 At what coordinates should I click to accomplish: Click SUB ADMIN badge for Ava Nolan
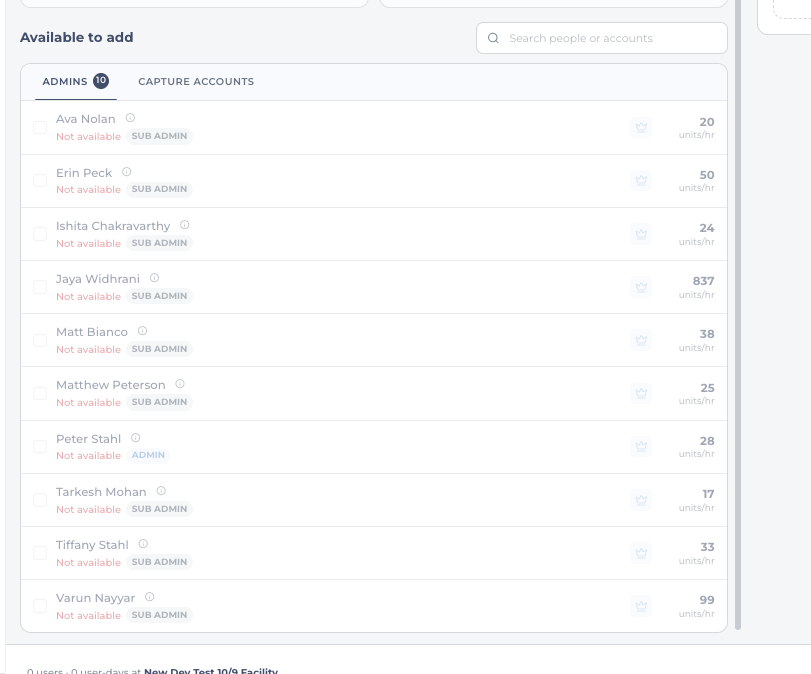[159, 136]
